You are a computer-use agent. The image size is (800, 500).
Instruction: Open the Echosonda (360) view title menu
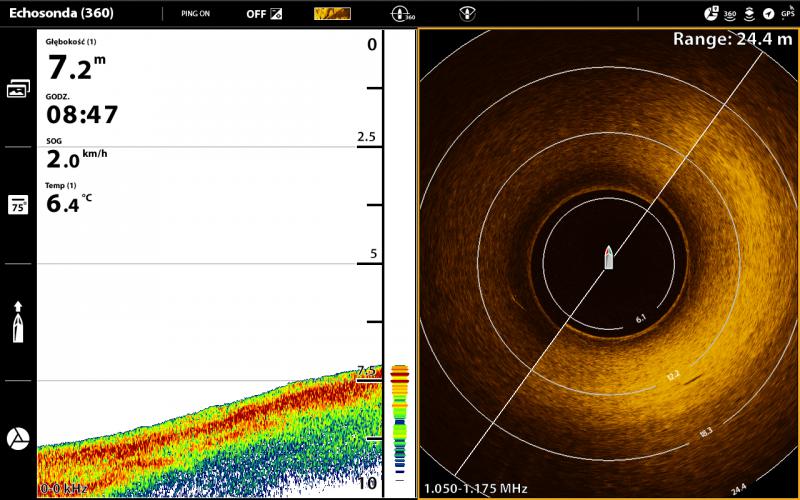pyautogui.click(x=61, y=14)
